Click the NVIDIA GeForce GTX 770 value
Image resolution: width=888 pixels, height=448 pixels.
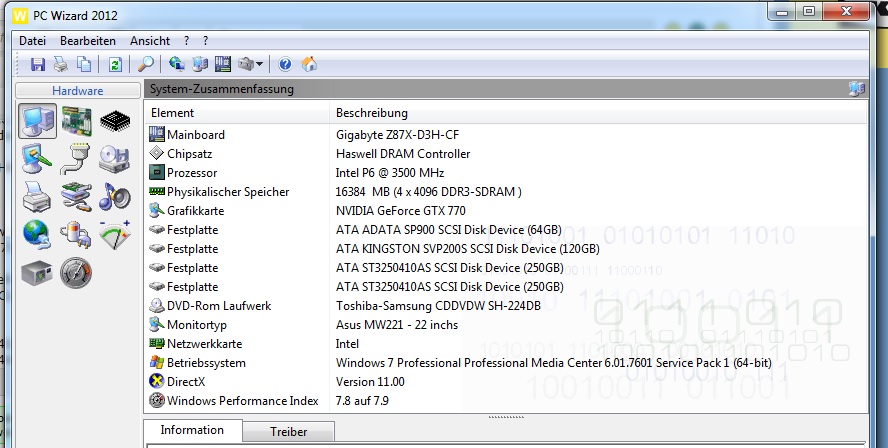click(x=400, y=211)
